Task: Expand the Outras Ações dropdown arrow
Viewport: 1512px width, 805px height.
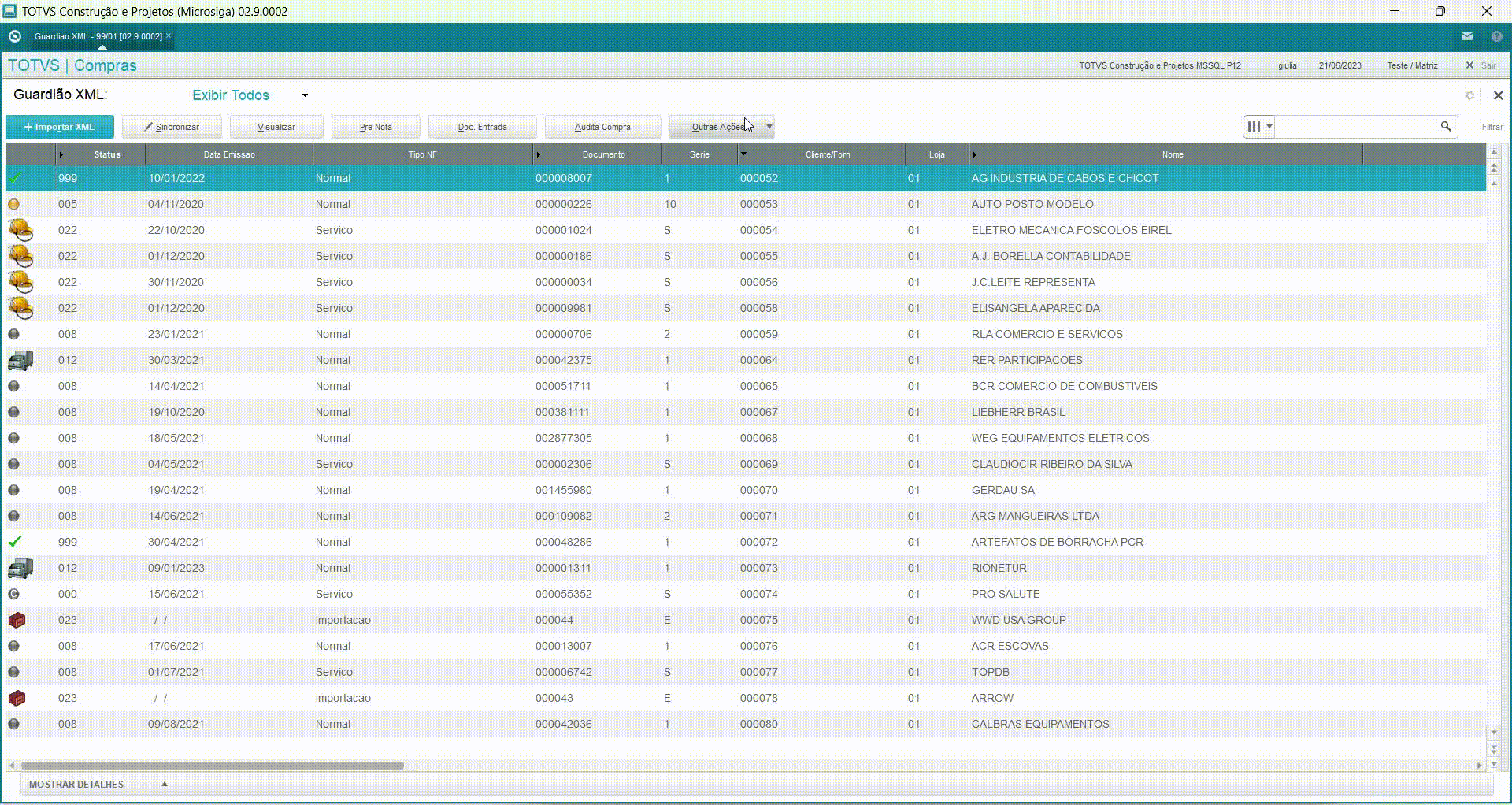Action: pos(769,127)
